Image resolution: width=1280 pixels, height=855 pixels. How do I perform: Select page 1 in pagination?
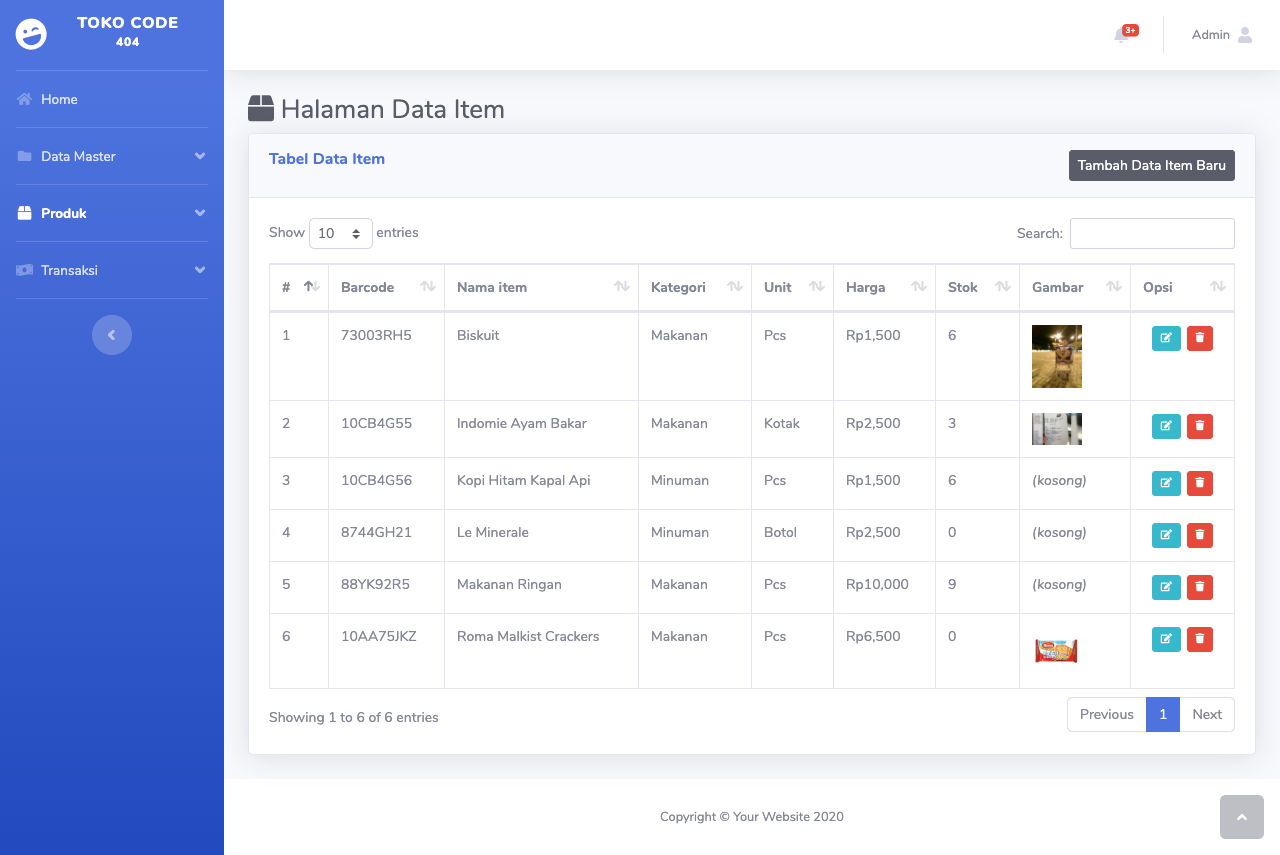pyautogui.click(x=1163, y=714)
